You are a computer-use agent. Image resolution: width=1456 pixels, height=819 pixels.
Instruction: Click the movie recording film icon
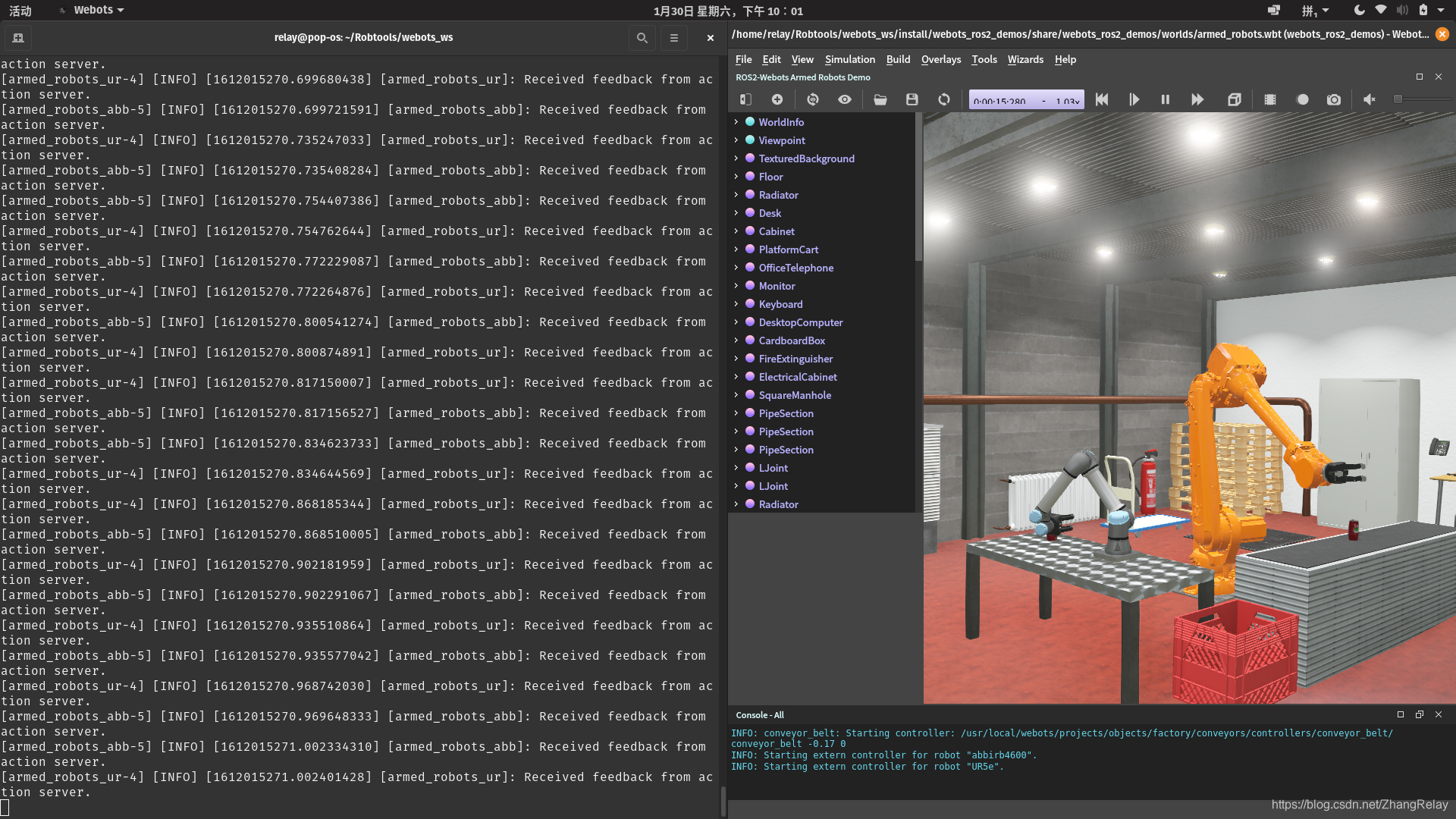[x=1270, y=99]
